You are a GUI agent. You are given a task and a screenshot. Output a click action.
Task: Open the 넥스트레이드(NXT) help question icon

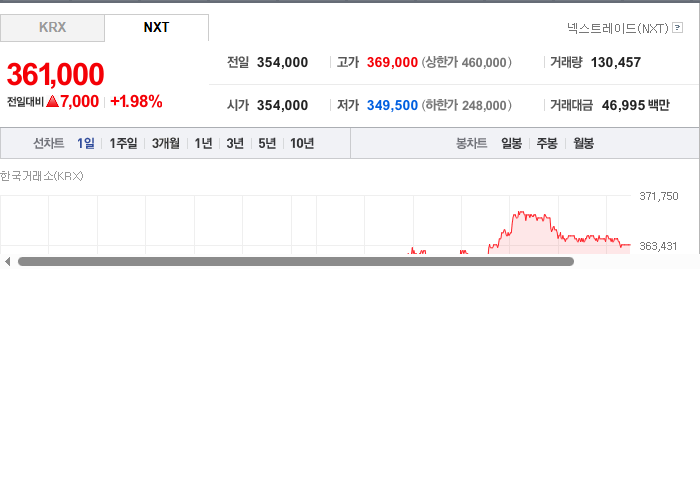click(677, 28)
